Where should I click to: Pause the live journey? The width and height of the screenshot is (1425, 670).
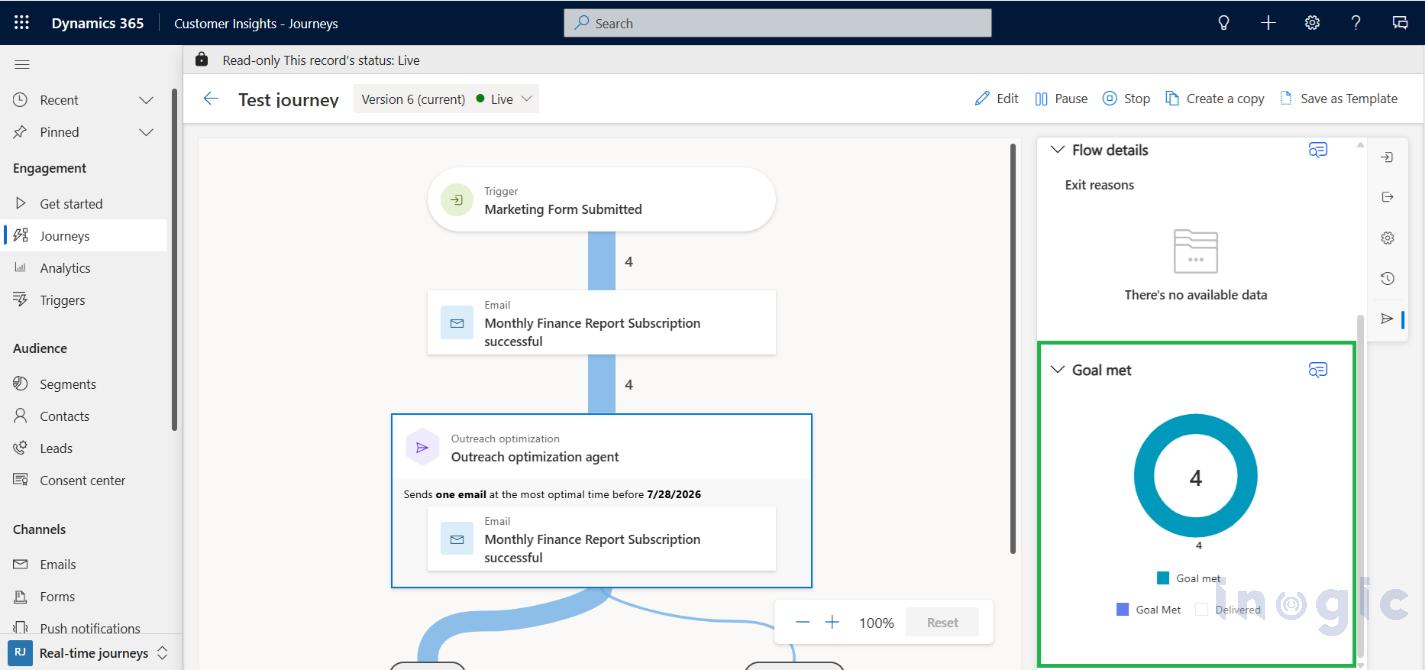pyautogui.click(x=1061, y=98)
